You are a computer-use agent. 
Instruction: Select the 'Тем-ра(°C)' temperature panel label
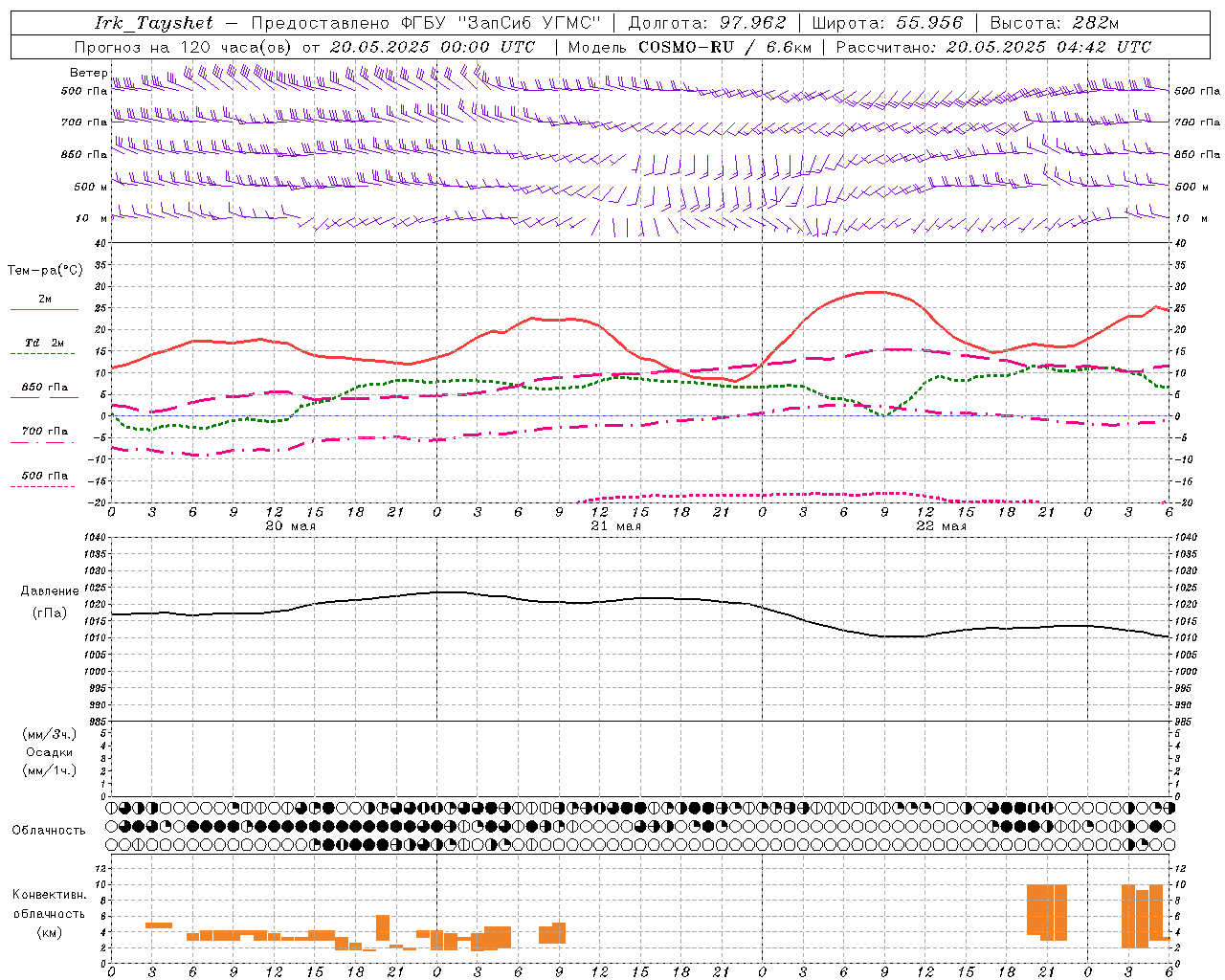[45, 271]
